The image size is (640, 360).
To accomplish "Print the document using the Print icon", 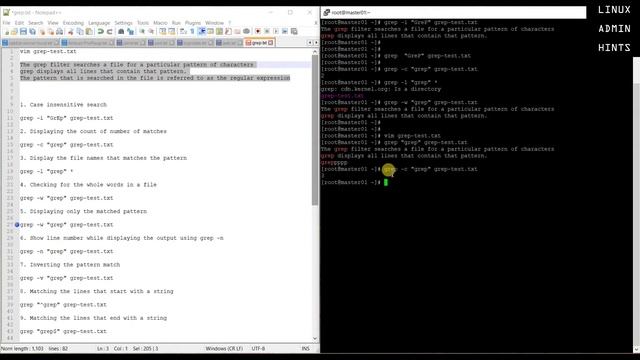I will click(60, 31).
